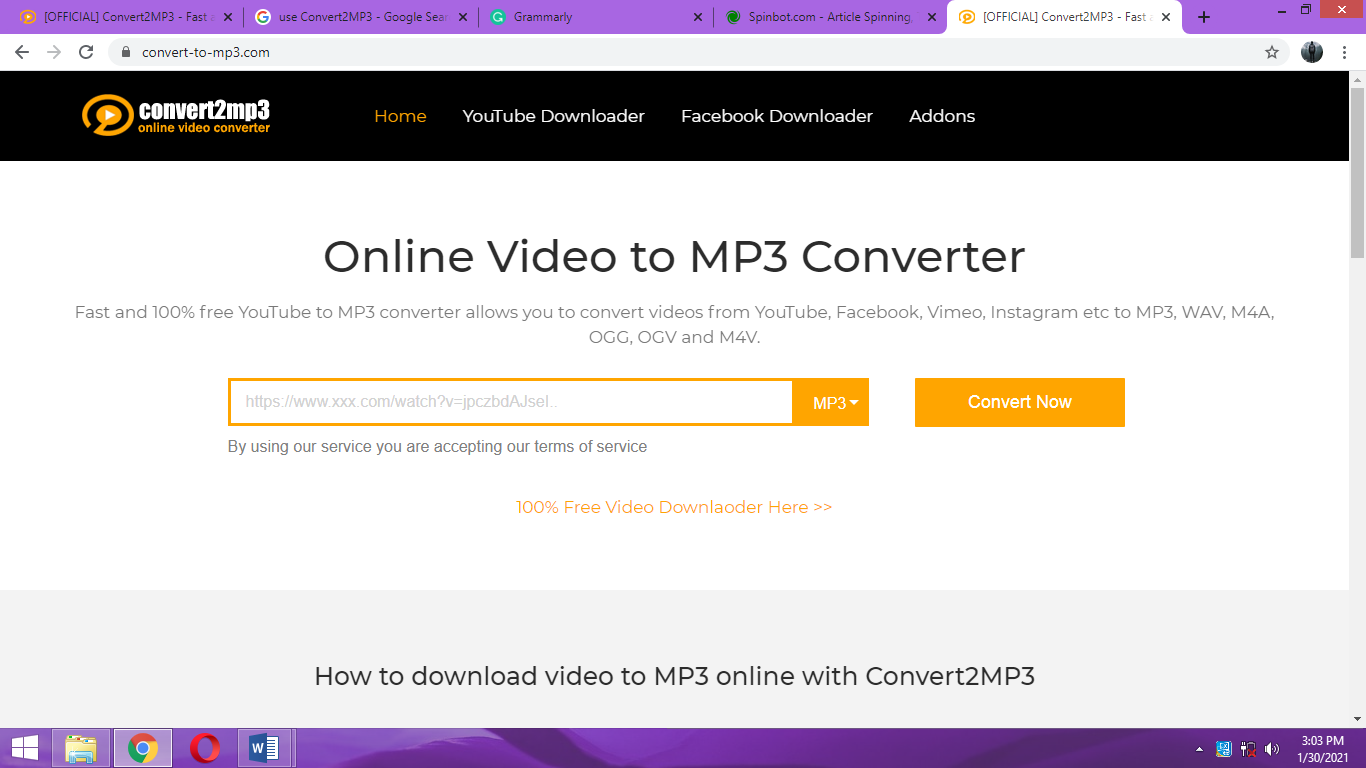1366x768 pixels.
Task: Launch Opera from the taskbar
Action: click(205, 748)
